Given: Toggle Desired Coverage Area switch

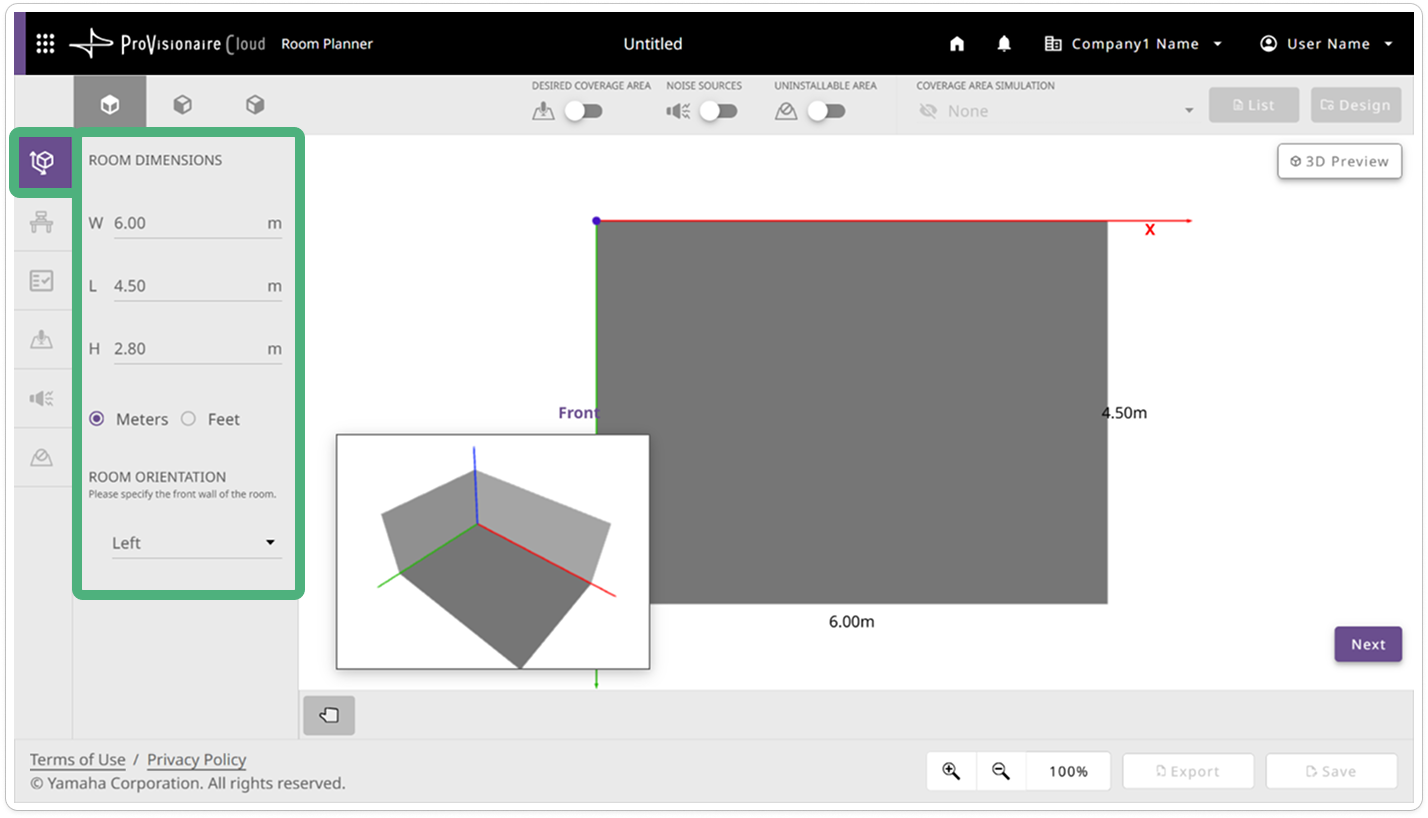Looking at the screenshot, I should pos(583,111).
